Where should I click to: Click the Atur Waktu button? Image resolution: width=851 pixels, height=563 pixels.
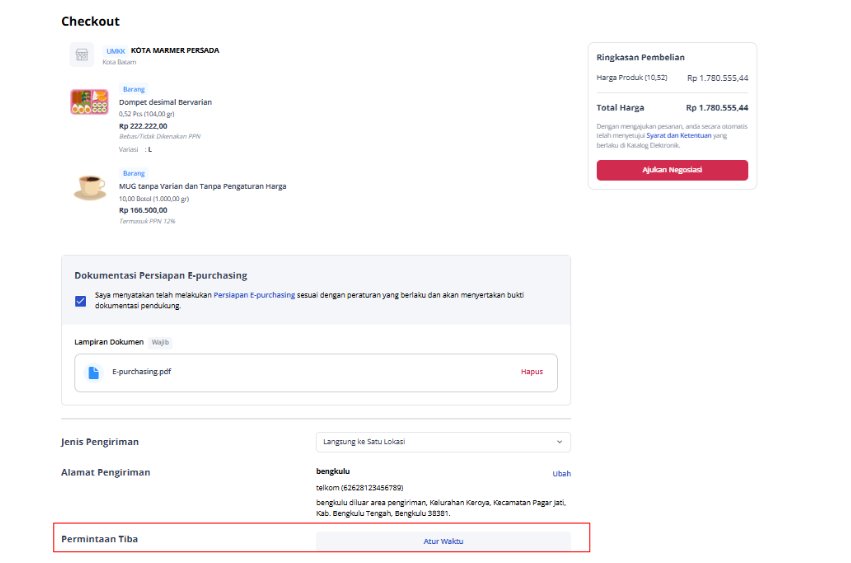tap(443, 541)
